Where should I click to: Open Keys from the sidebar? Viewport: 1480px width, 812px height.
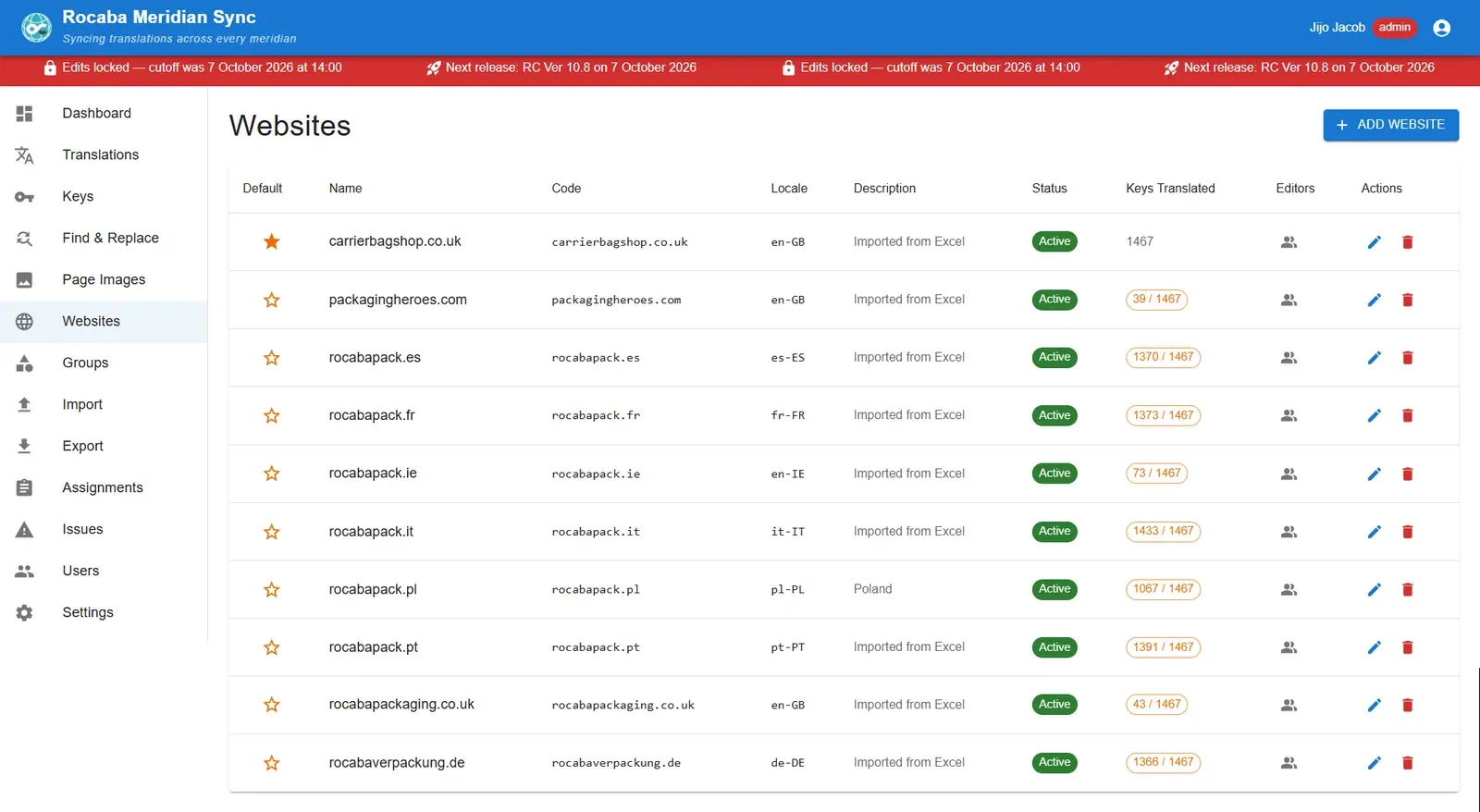104,196
